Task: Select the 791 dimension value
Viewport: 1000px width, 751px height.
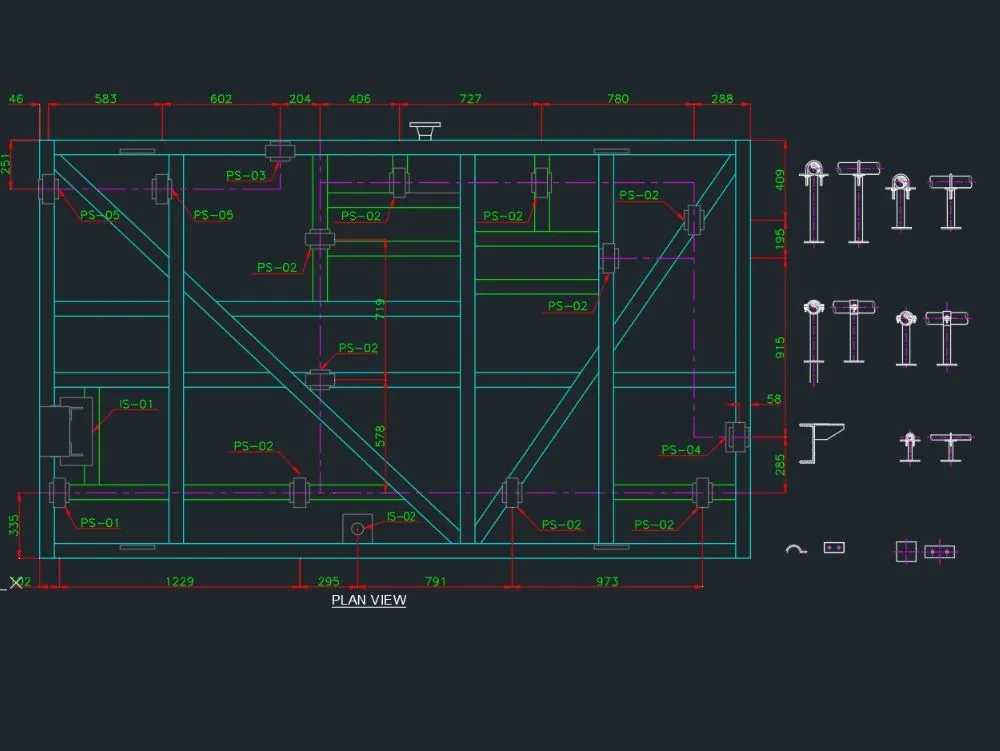Action: (436, 581)
